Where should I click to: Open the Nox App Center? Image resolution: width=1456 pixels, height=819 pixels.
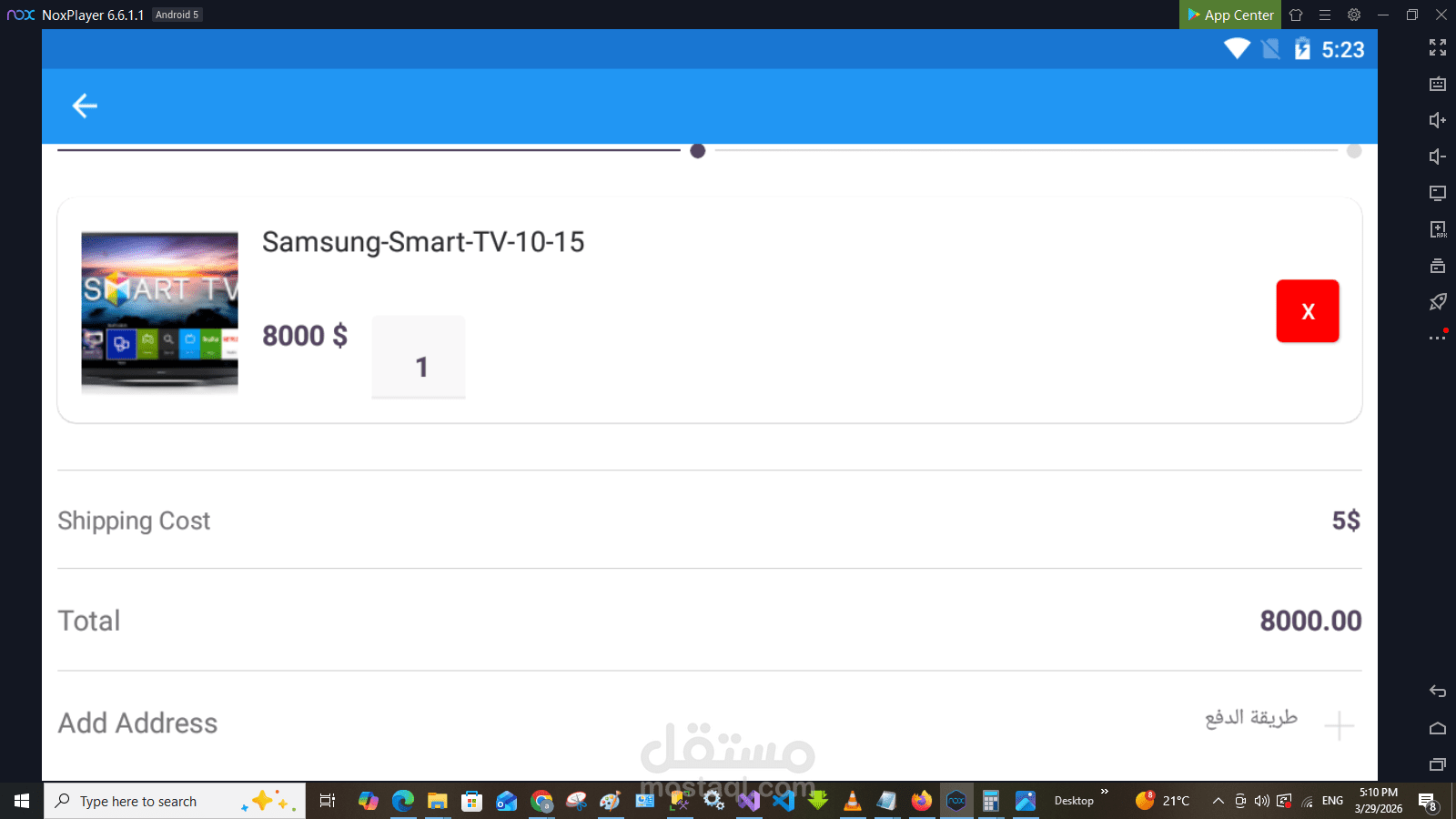coord(1230,15)
